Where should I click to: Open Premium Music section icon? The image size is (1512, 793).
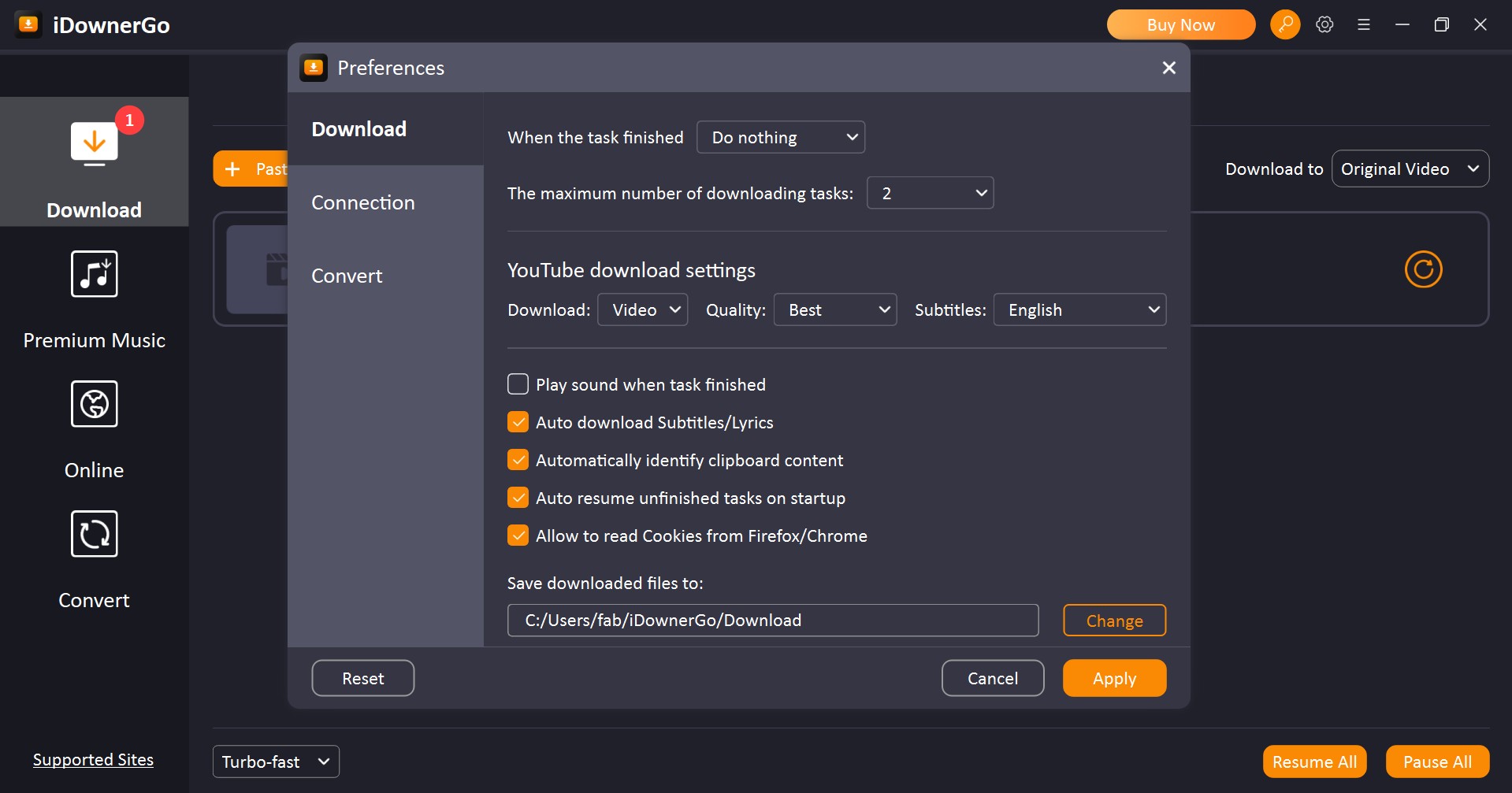[94, 274]
